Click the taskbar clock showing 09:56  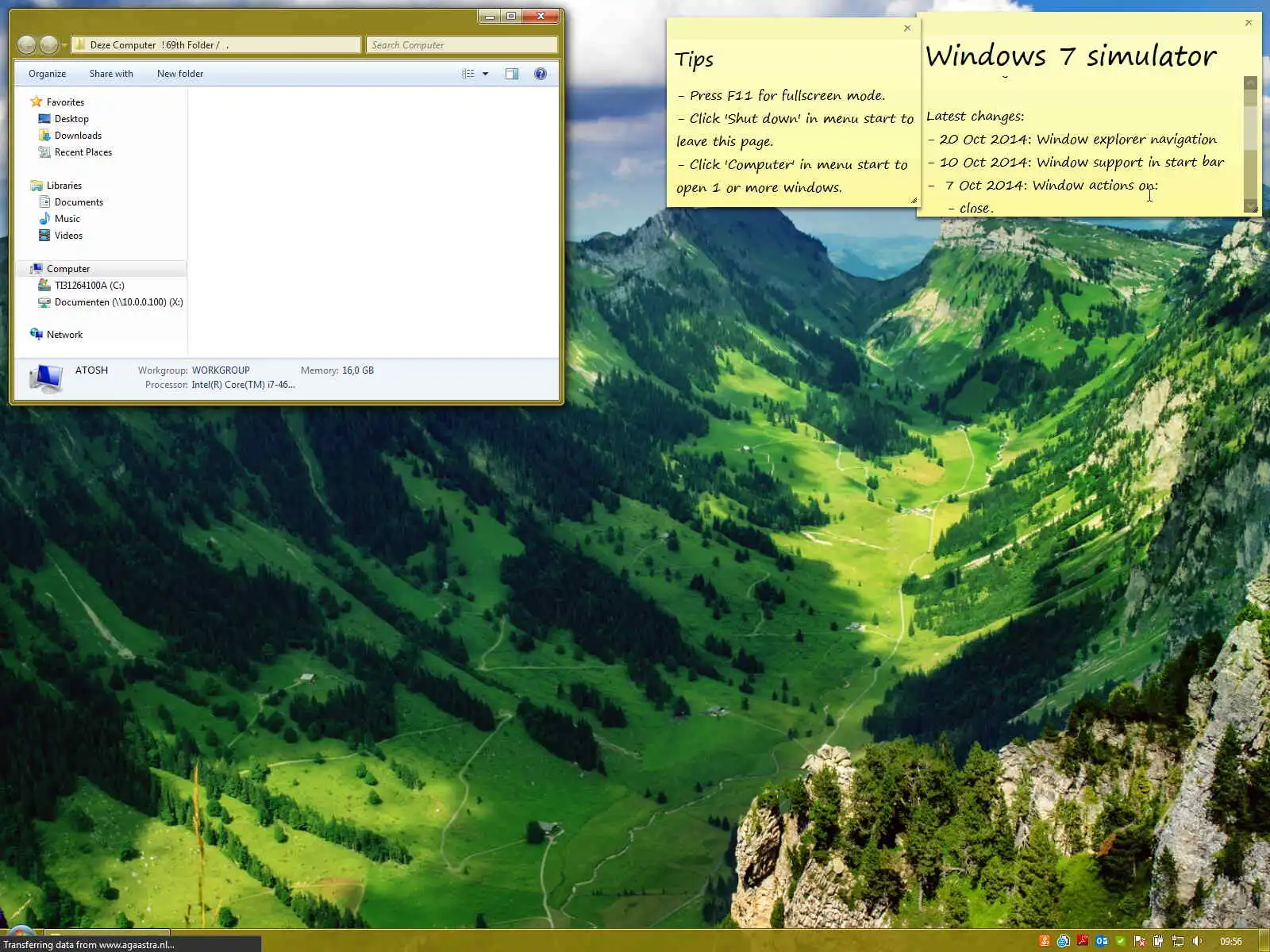point(1231,942)
